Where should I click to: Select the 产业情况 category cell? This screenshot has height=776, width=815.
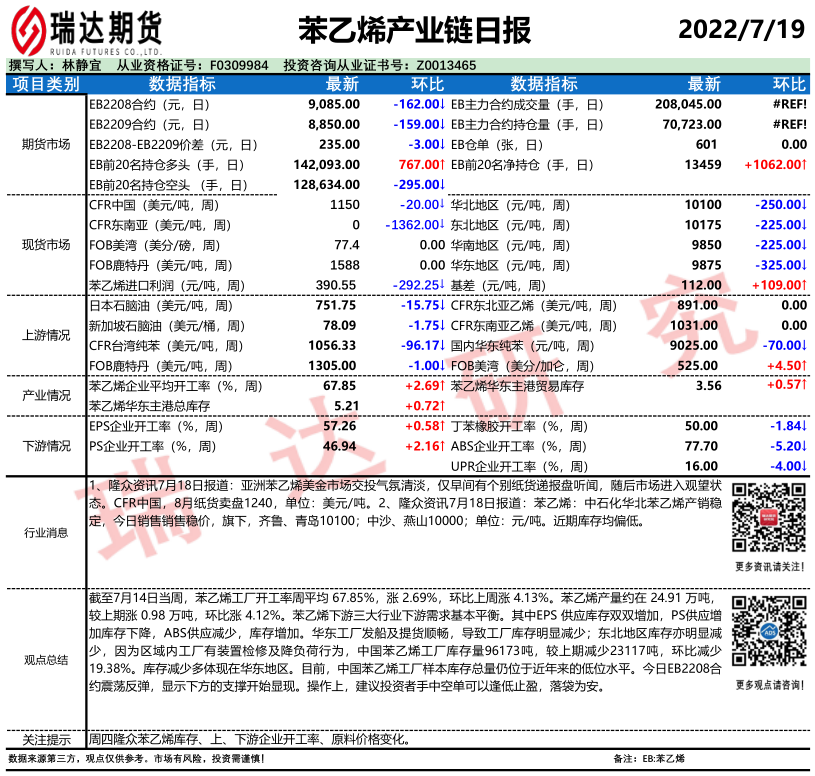pos(46,396)
